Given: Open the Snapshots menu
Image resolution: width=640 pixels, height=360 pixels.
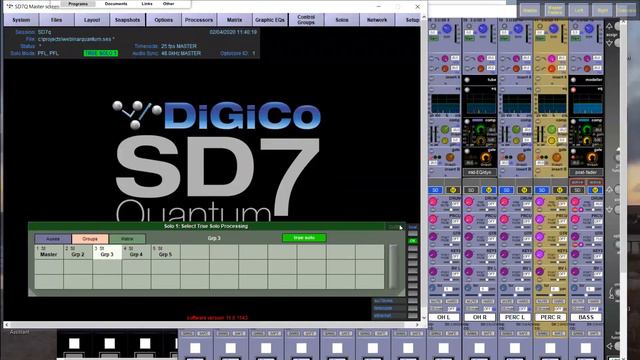Looking at the screenshot, I should (128, 20).
